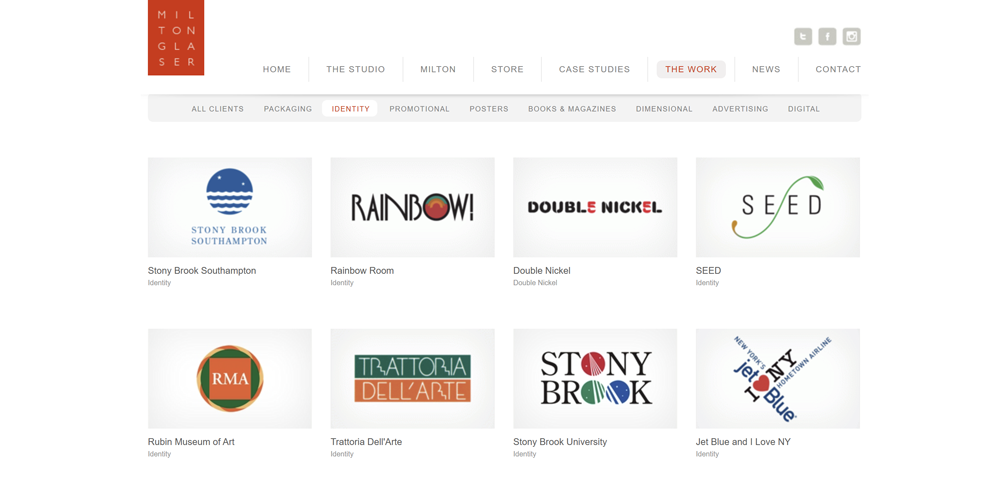Image resolution: width=999 pixels, height=483 pixels.
Task: Click the Trattoria Dell'Arte title link
Action: (x=366, y=442)
